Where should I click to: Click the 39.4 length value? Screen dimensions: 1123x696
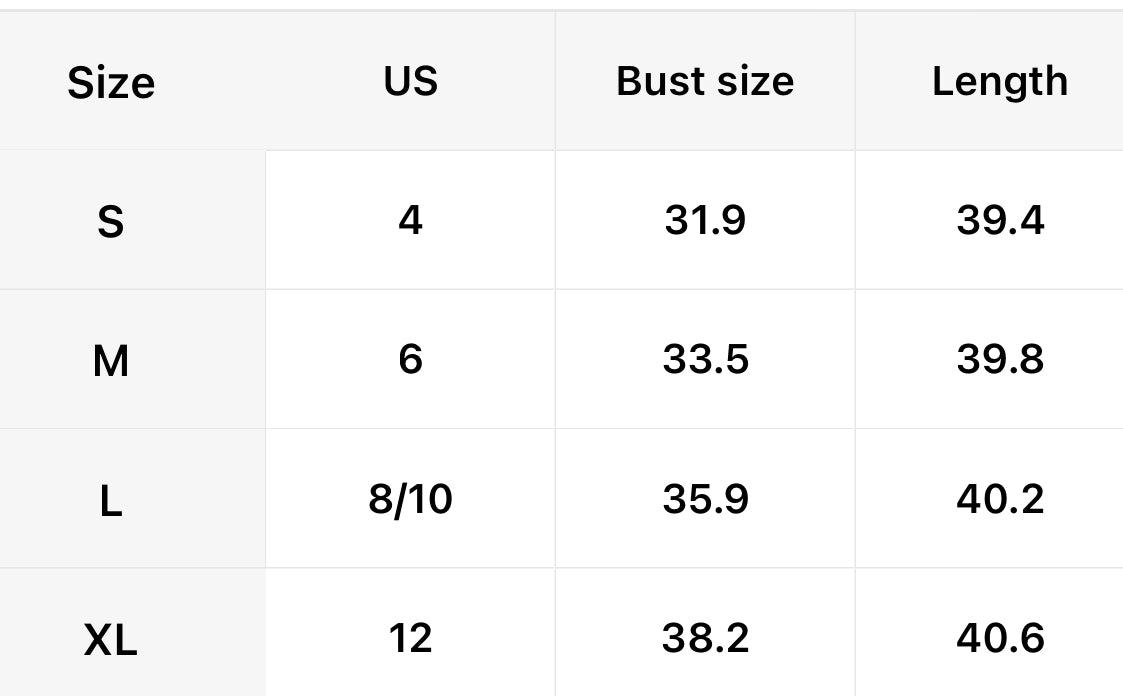[999, 219]
